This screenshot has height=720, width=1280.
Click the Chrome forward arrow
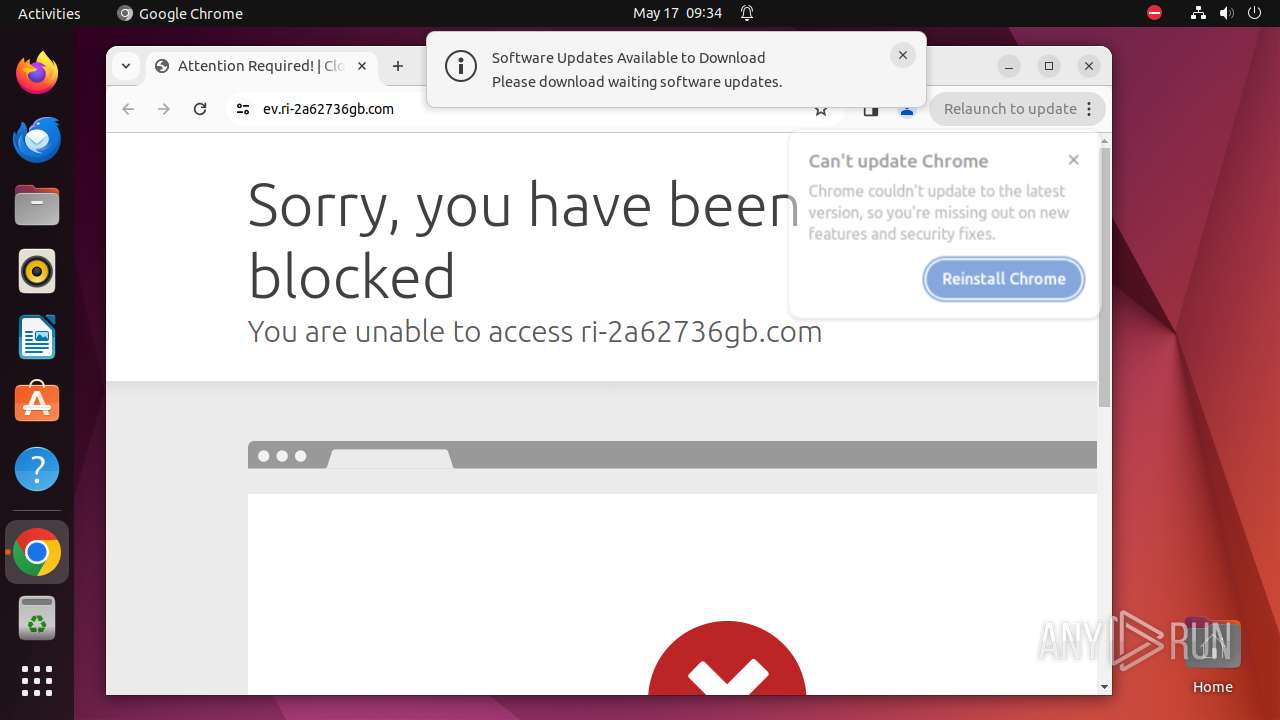164,109
